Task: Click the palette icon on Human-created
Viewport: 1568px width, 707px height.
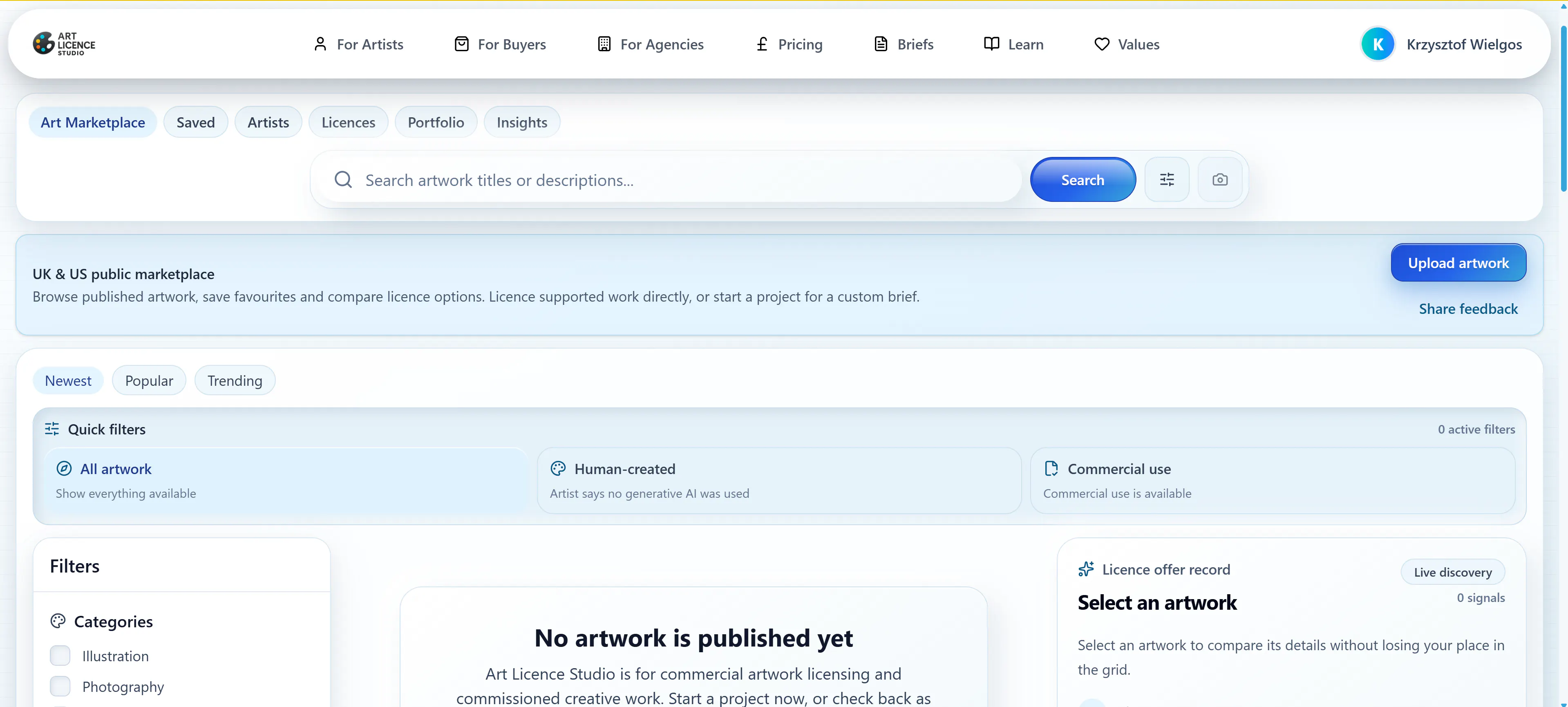Action: 558,468
